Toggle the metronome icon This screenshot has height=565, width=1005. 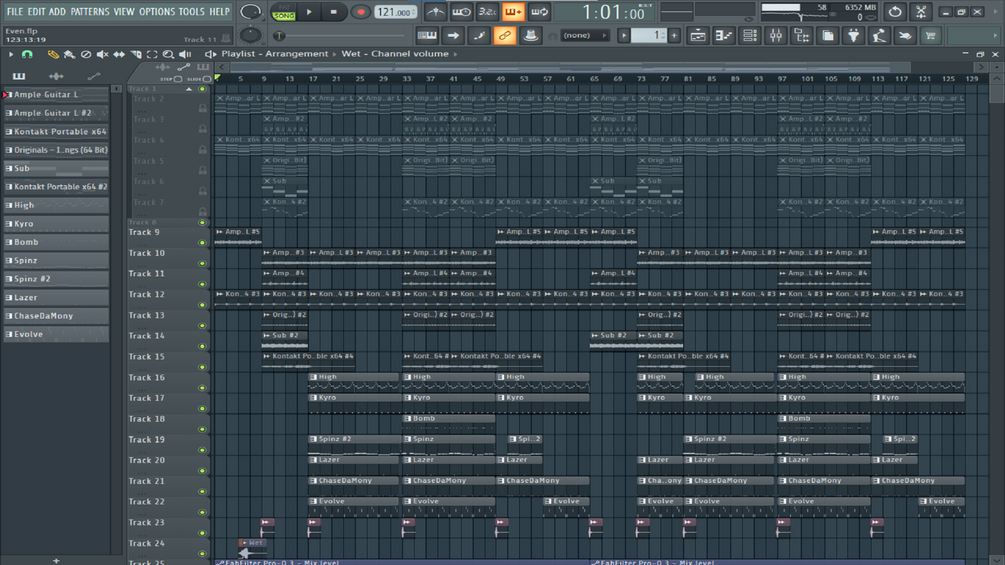(x=435, y=12)
